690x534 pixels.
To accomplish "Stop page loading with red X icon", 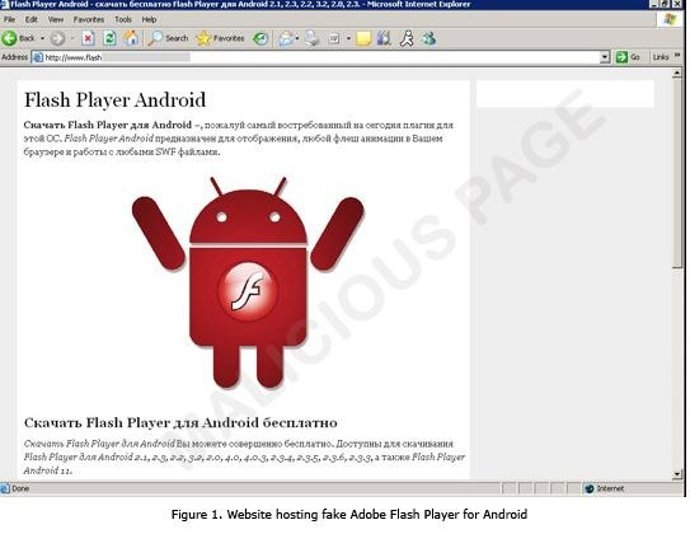I will (x=88, y=39).
